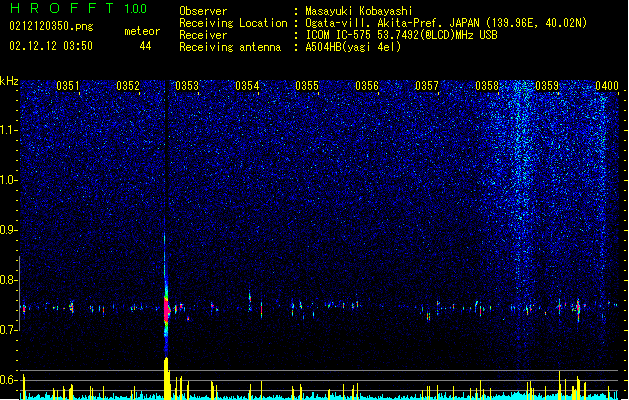Click the Receiving antenna label

click(230, 47)
